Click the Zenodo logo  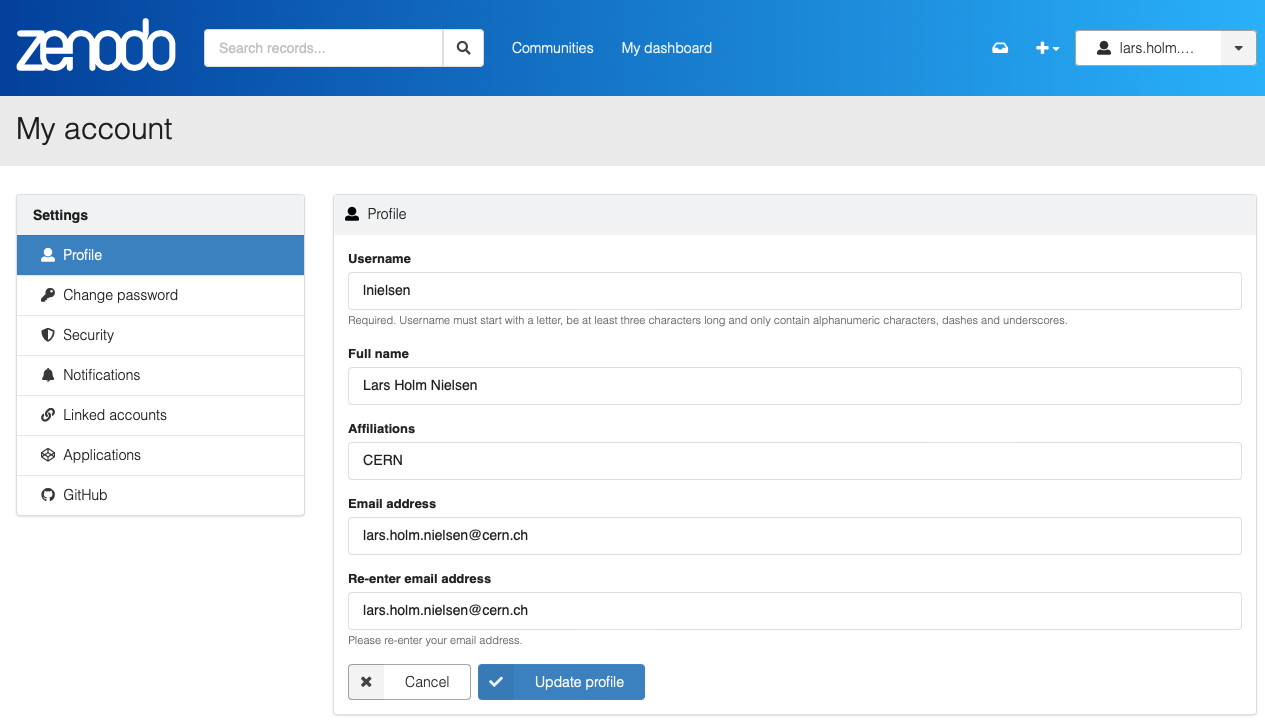coord(96,47)
